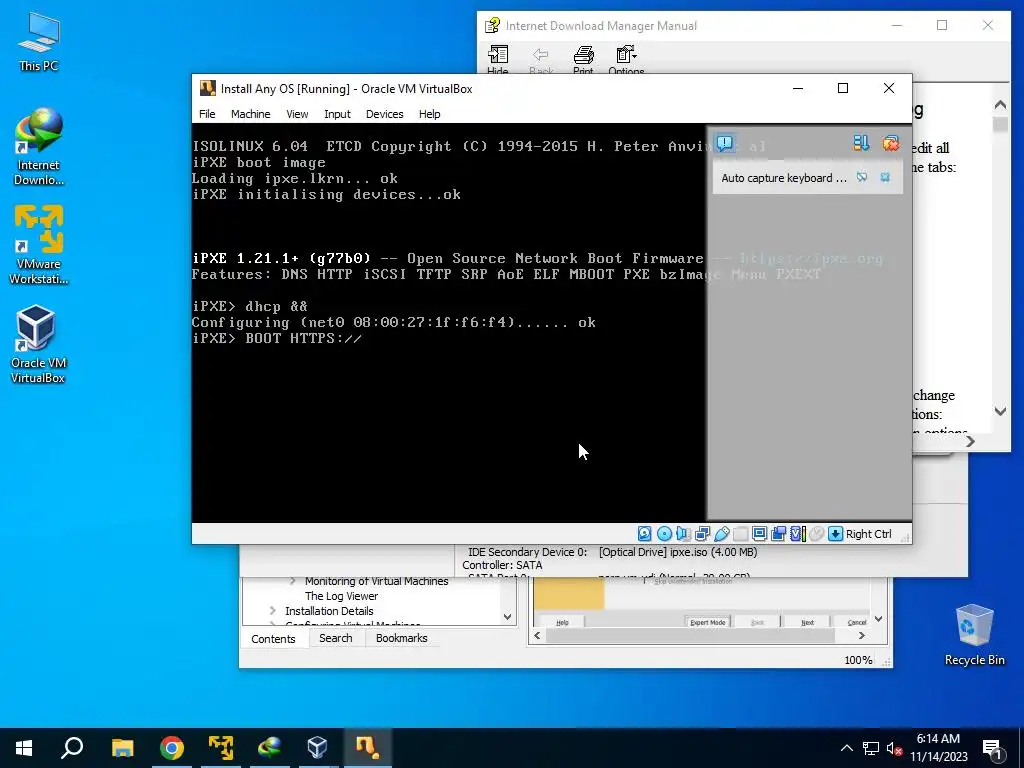
Task: Open taskbar Search
Action: coord(72,748)
